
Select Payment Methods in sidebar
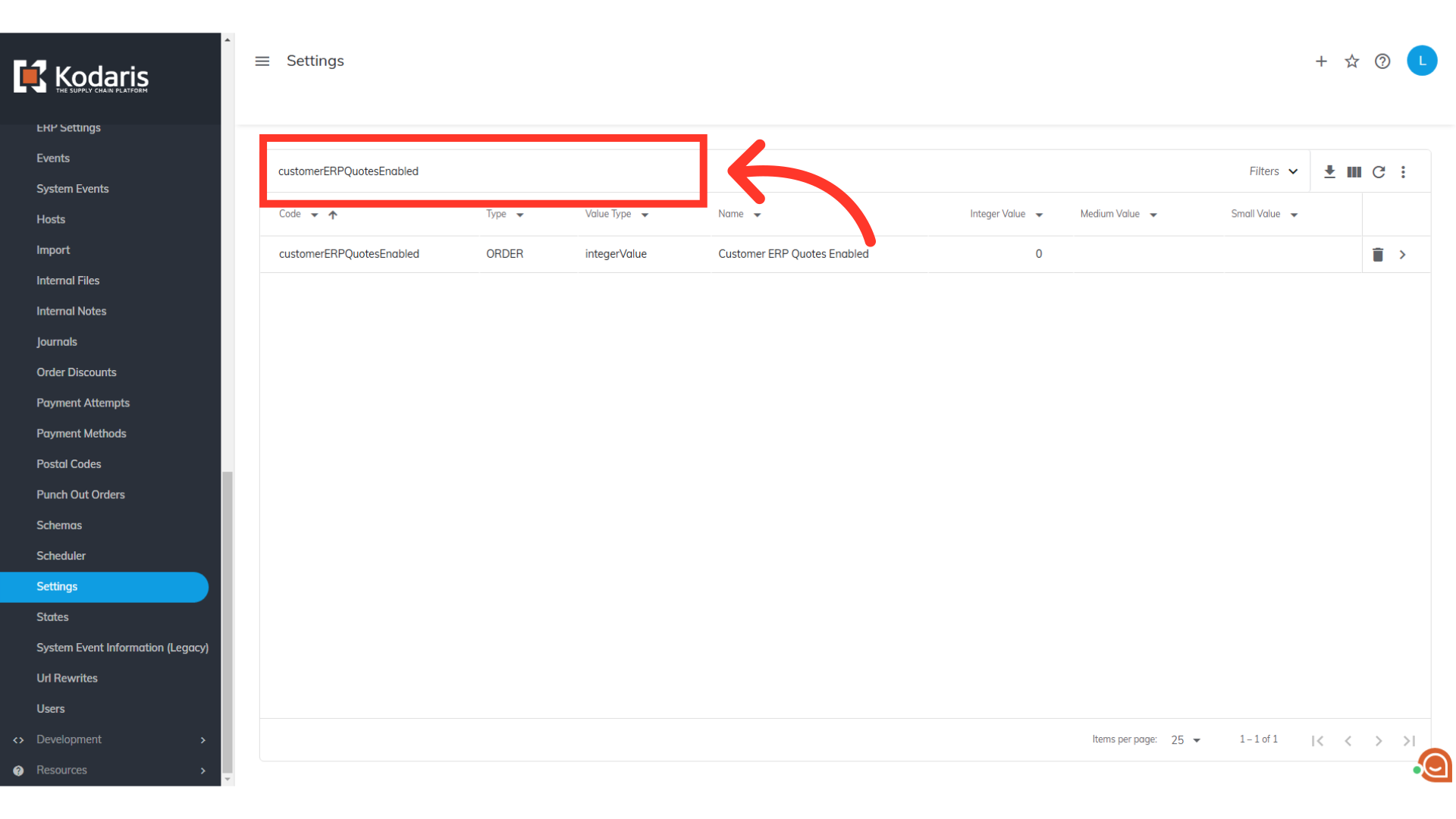pyautogui.click(x=81, y=434)
